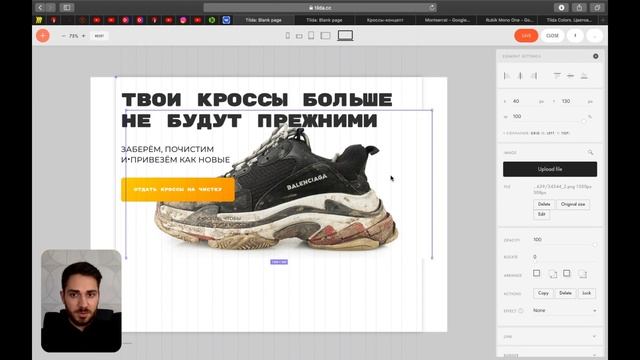
Task: Open Safari downloads button
Action: tap(561, 7)
